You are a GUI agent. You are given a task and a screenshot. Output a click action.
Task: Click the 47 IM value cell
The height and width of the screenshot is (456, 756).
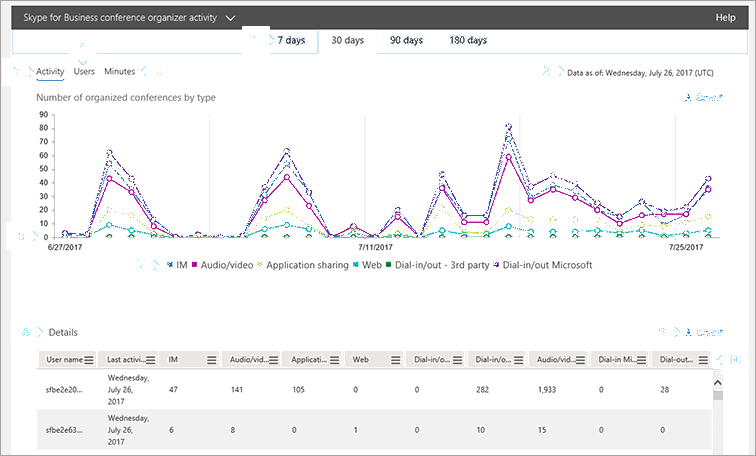[x=173, y=389]
